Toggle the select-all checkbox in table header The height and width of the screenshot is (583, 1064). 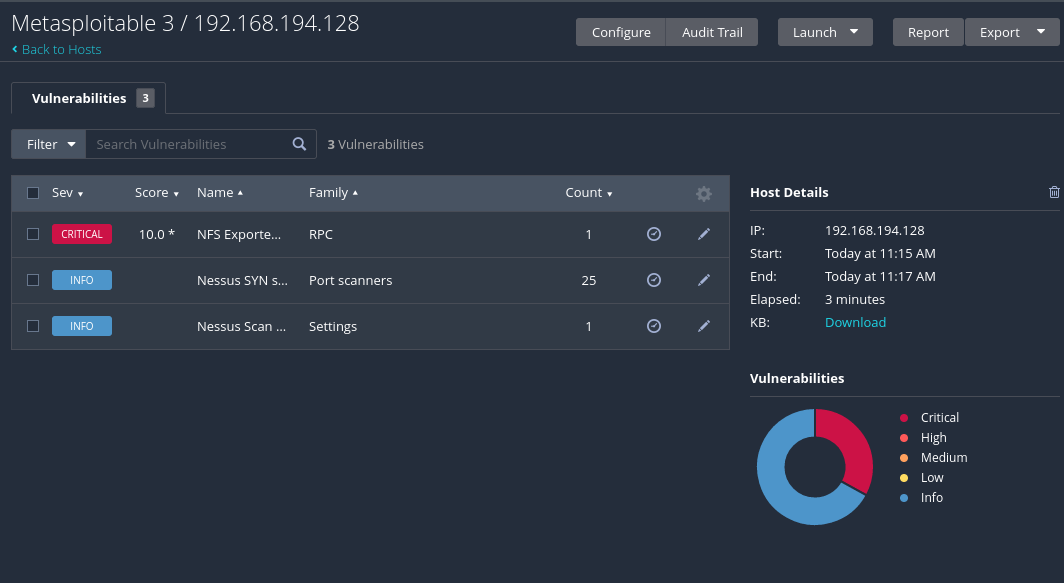[33, 193]
